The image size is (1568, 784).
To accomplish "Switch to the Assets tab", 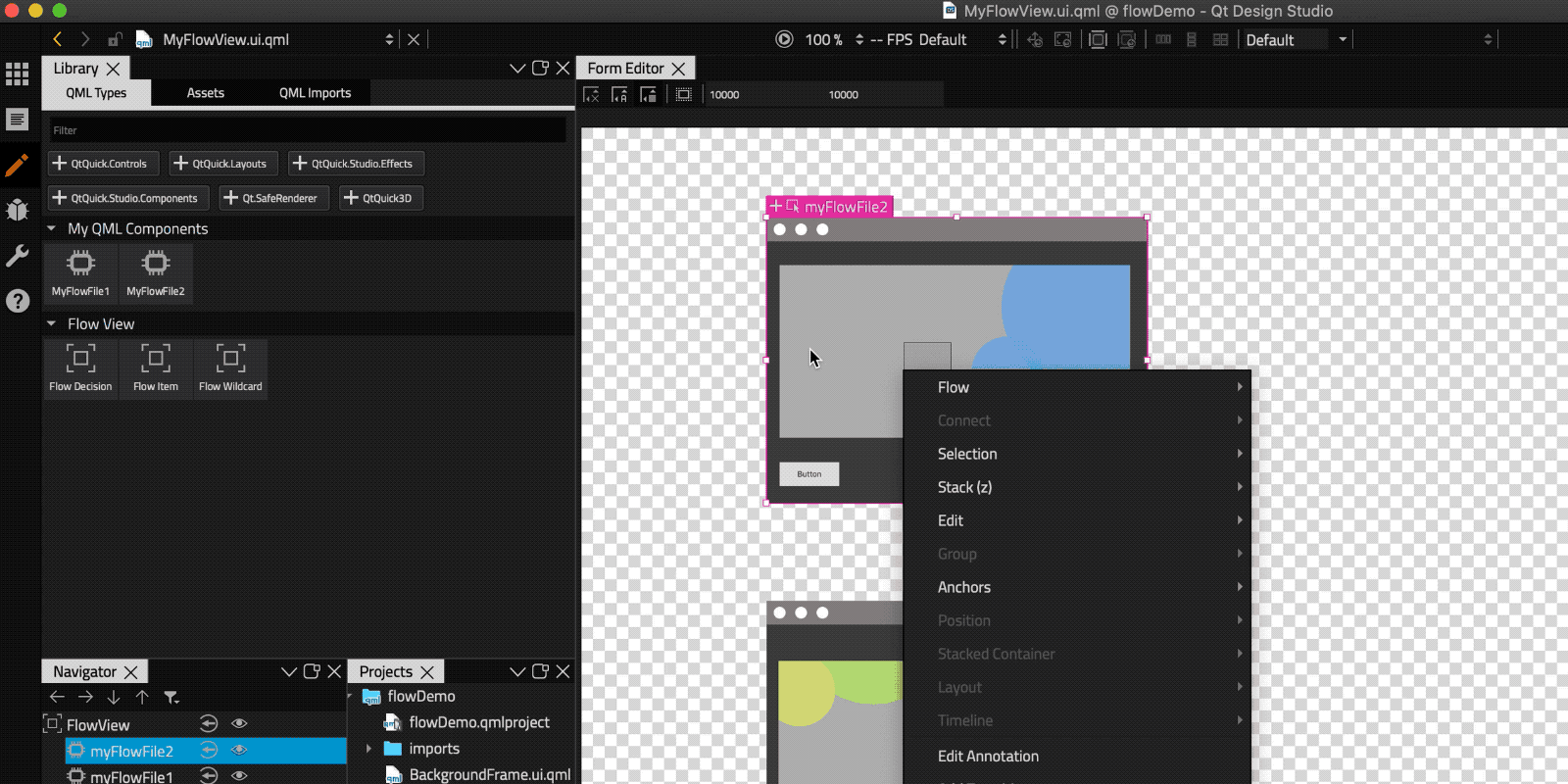I will pyautogui.click(x=205, y=93).
